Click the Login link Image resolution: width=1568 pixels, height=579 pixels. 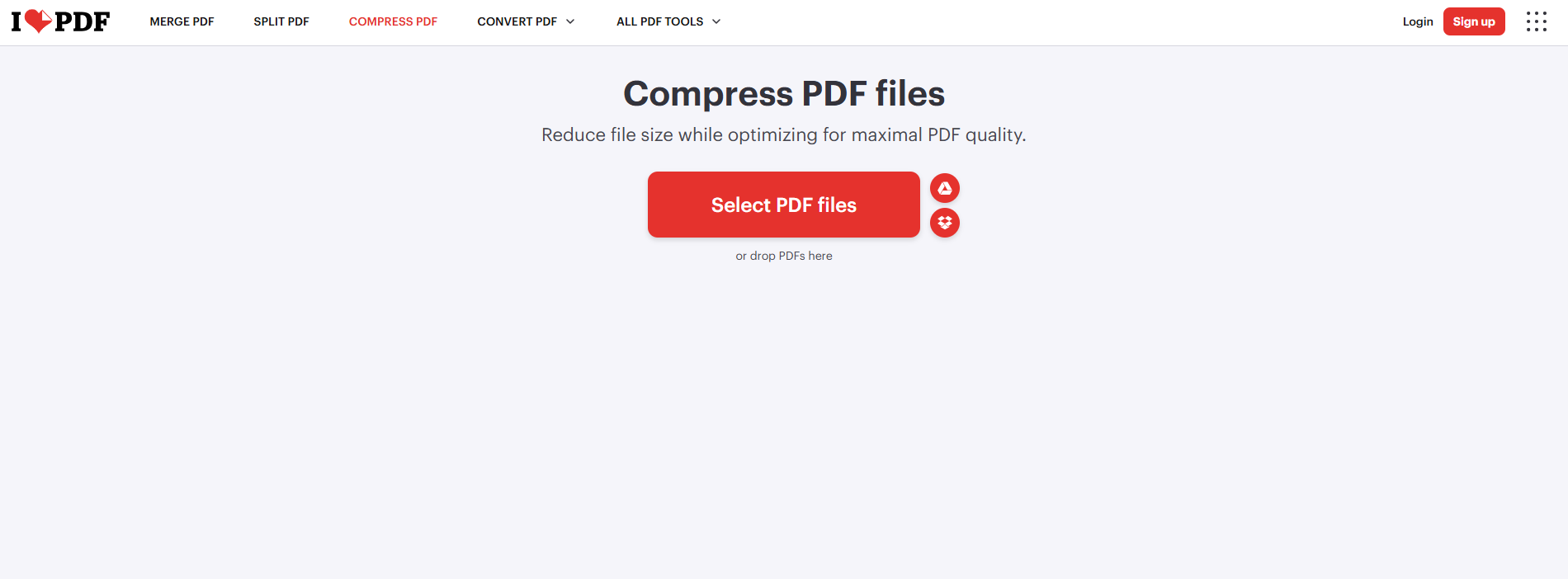click(x=1418, y=21)
